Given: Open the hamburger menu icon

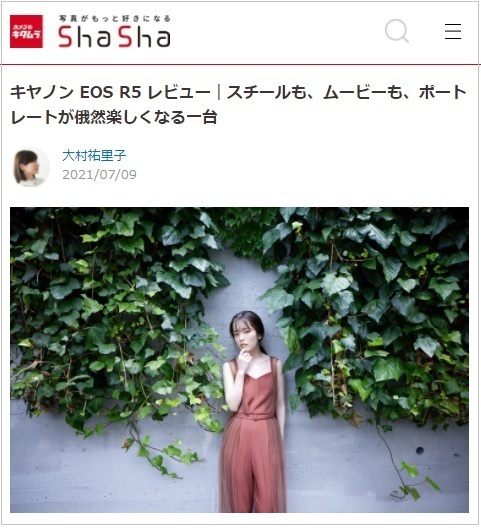Looking at the screenshot, I should [x=453, y=31].
